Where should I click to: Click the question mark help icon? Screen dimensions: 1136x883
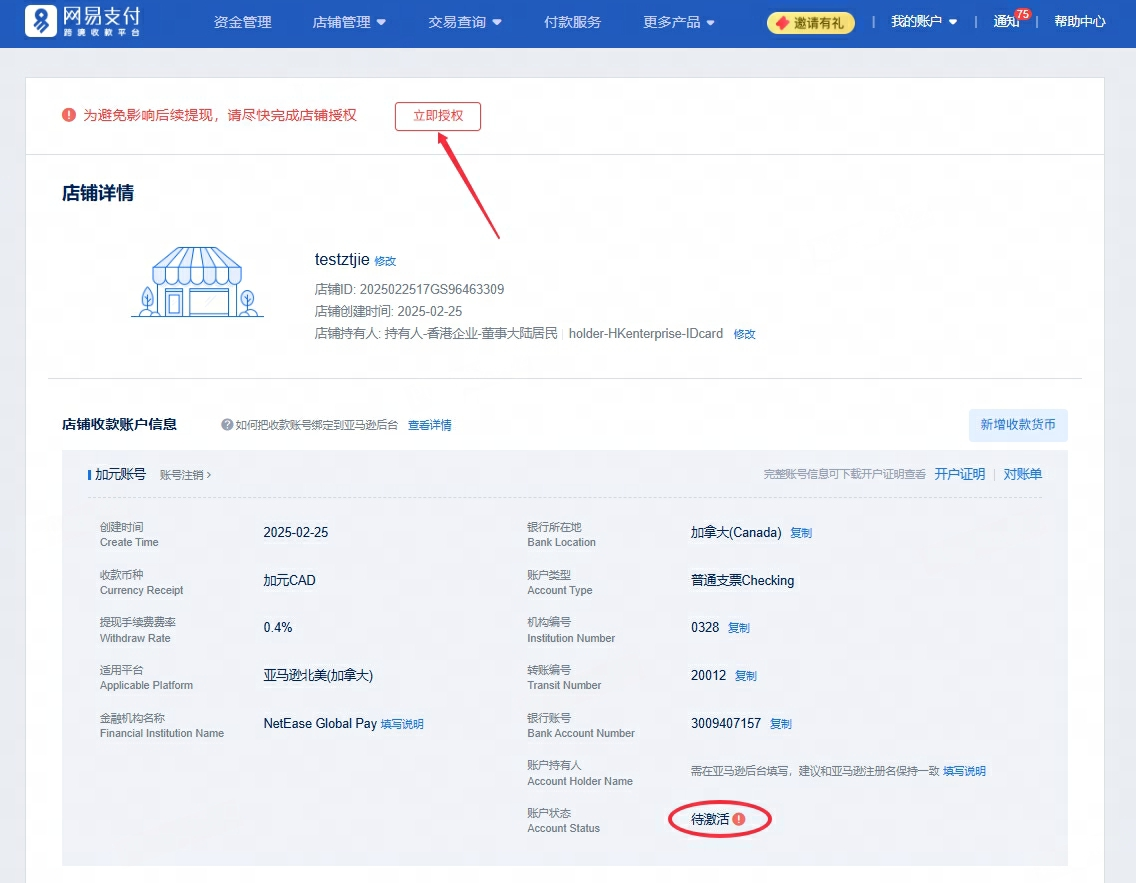(x=227, y=425)
